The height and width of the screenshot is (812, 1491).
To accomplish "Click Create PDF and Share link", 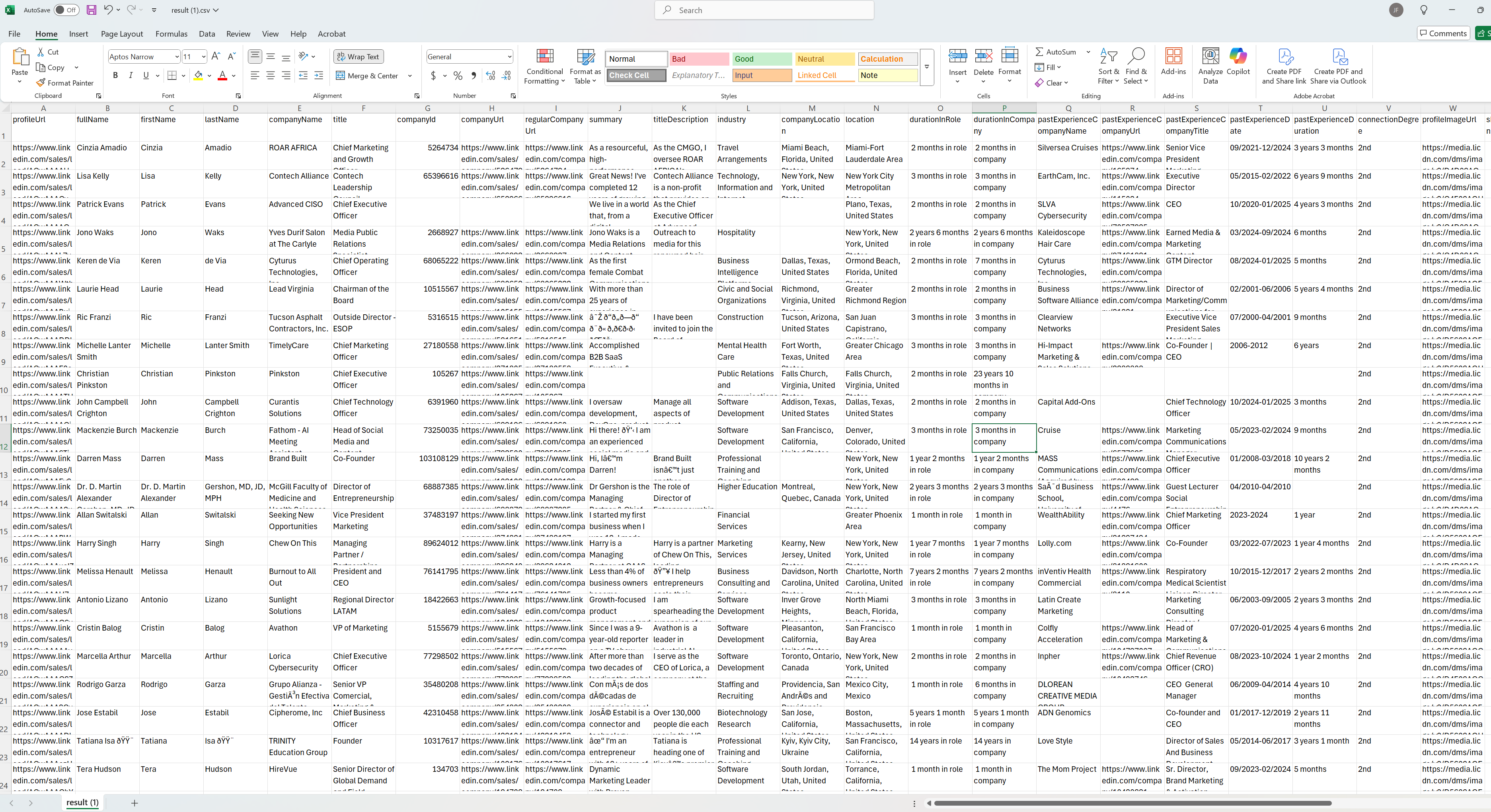I will pyautogui.click(x=1284, y=66).
